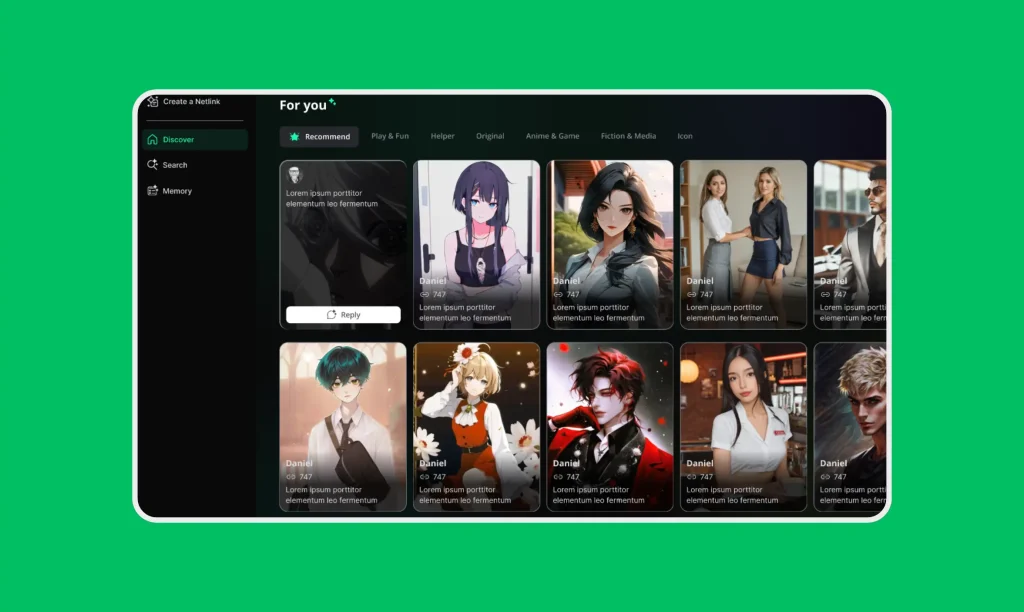Screen dimensions: 1024x612
Task: Go to the Fiction & Media tab
Action: click(628, 136)
